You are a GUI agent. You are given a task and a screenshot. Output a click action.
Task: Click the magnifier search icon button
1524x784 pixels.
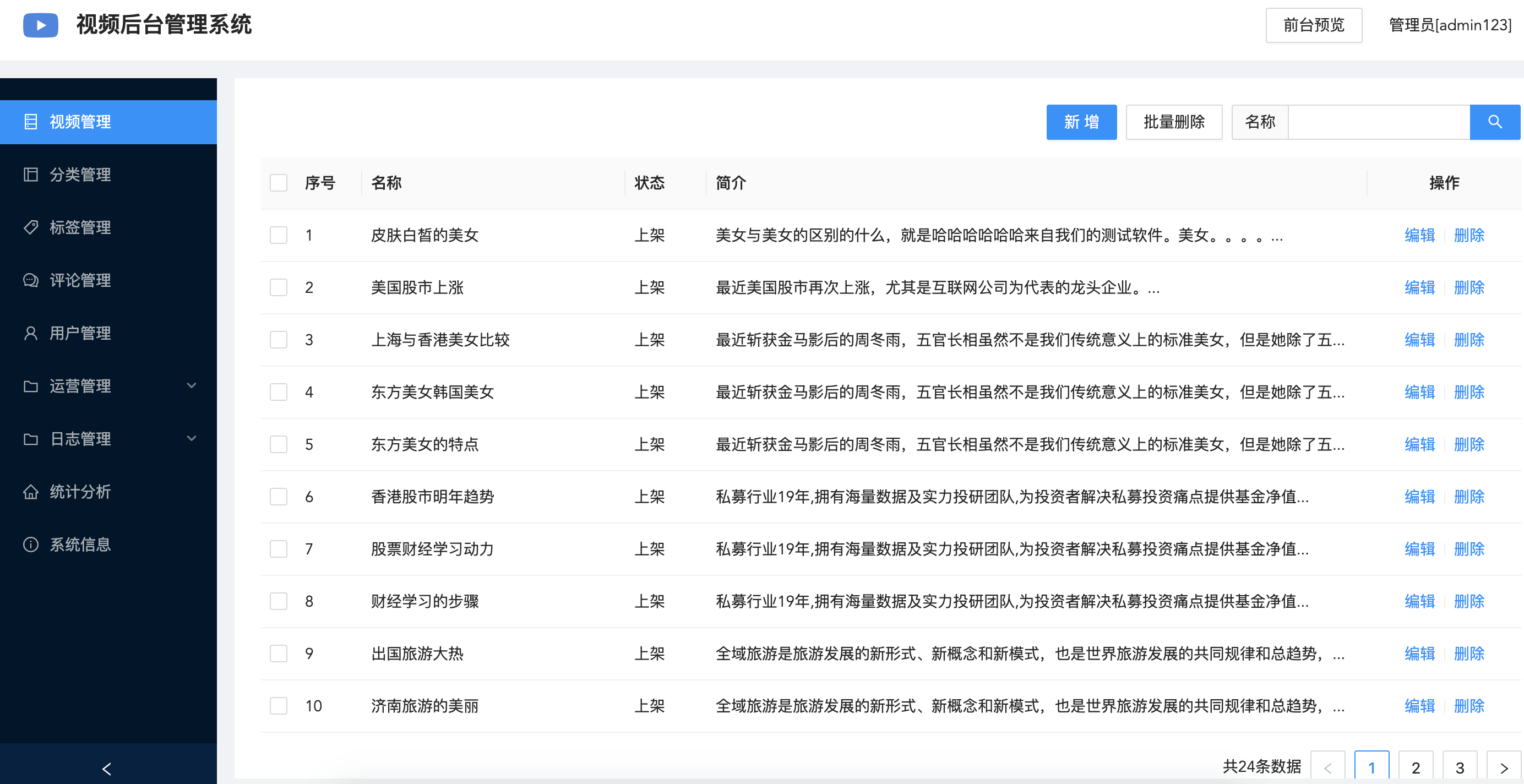click(1494, 122)
